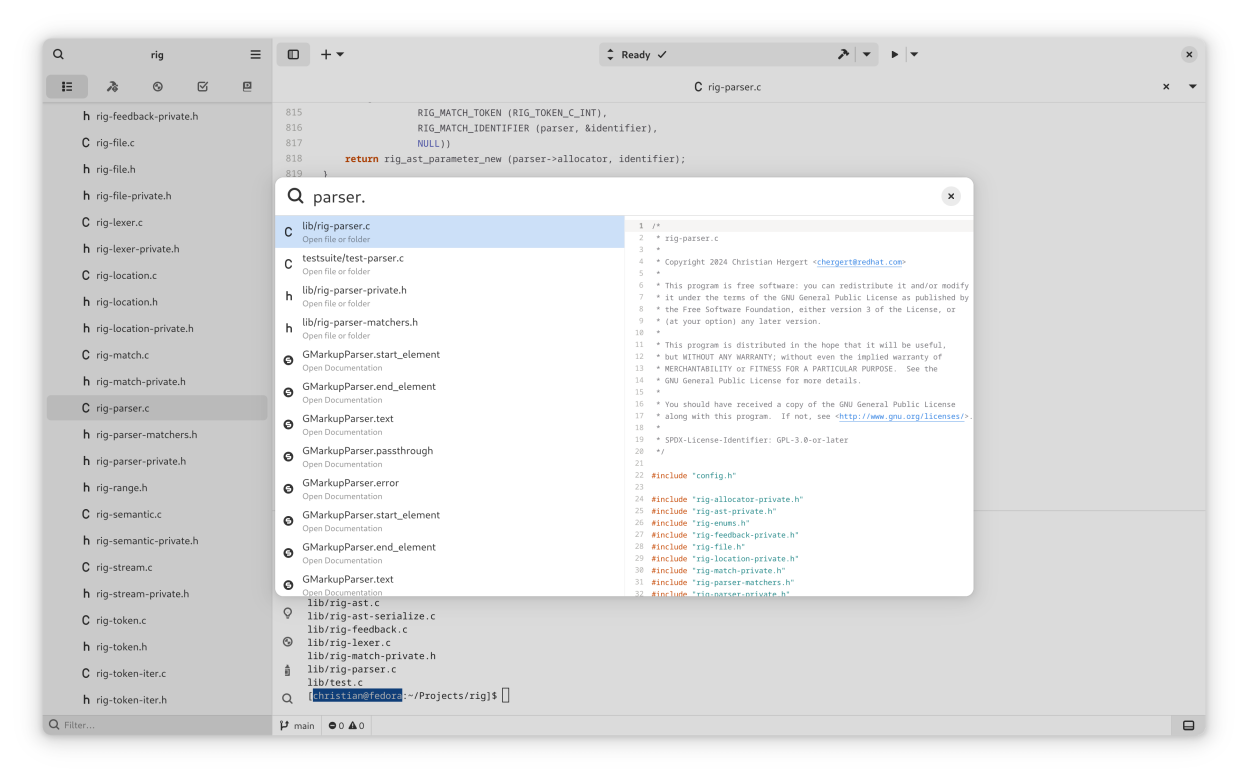
Task: Toggle the left sidebar panel visibility
Action: click(x=293, y=55)
